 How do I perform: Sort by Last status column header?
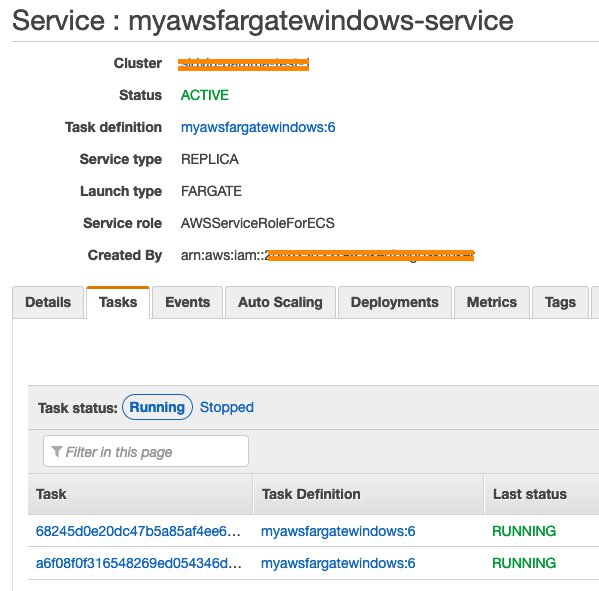(542, 494)
